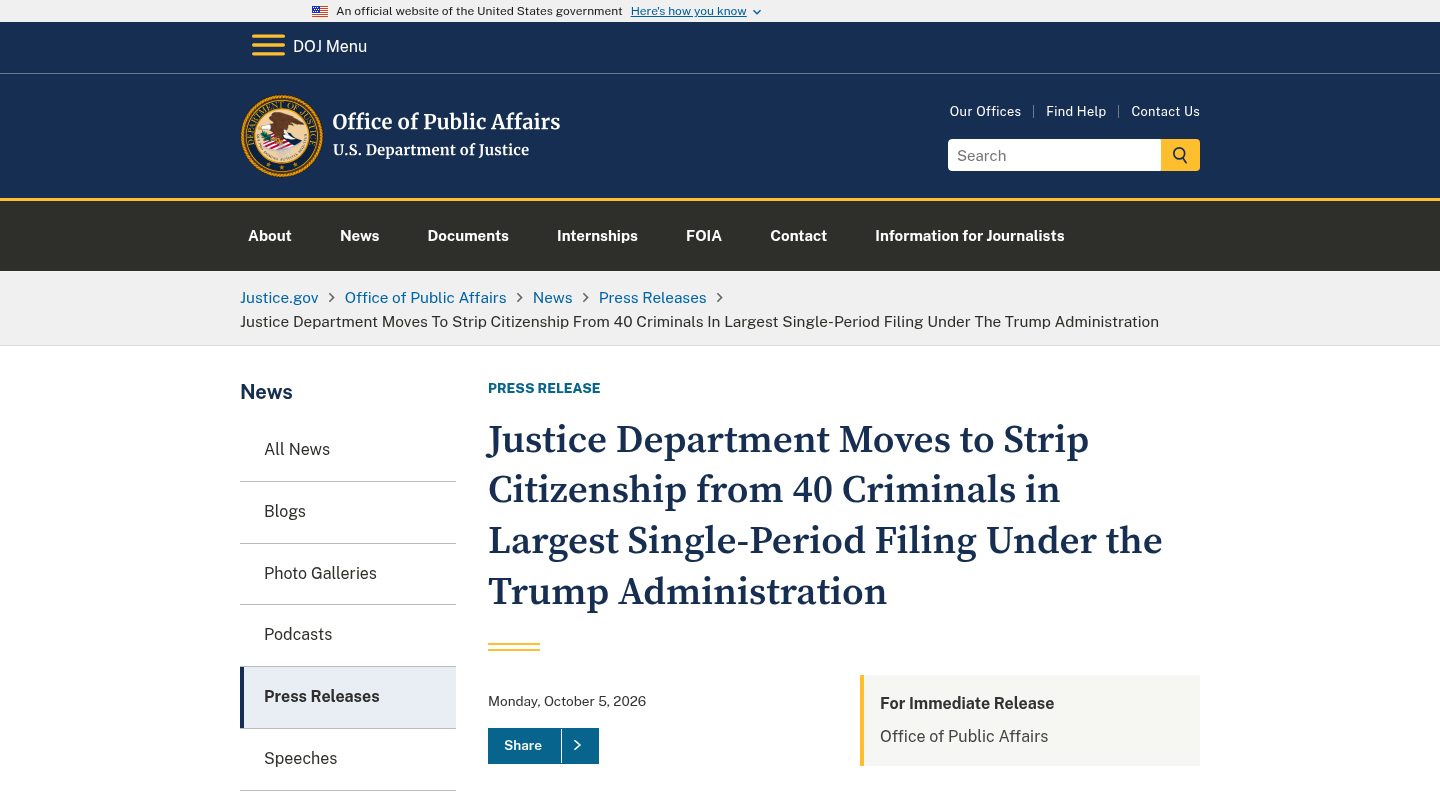
Task: Select Speeches in the sidebar
Action: pyautogui.click(x=348, y=759)
